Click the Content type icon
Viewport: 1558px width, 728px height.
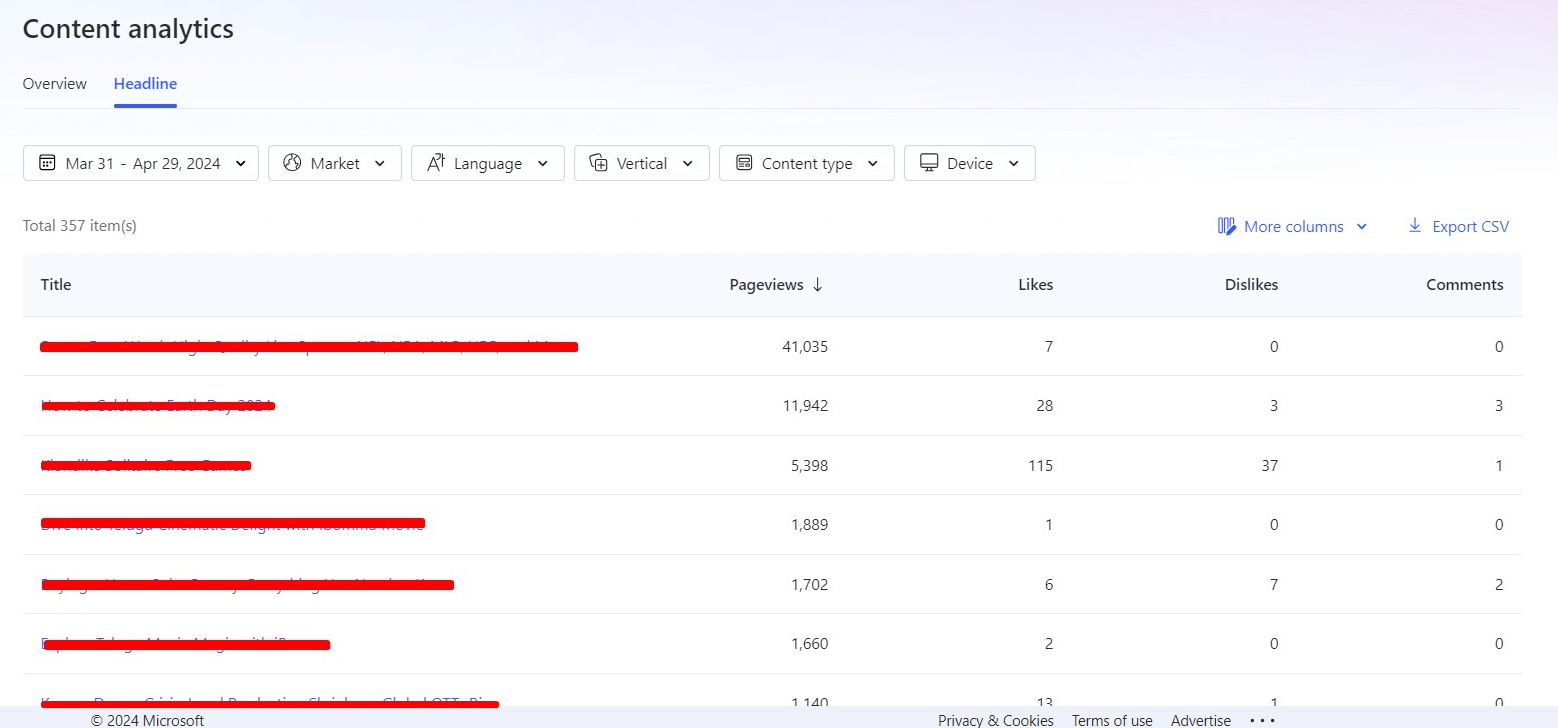pos(743,163)
